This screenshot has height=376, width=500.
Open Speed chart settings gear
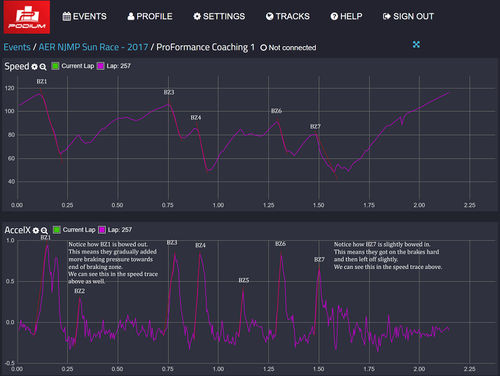[34, 67]
